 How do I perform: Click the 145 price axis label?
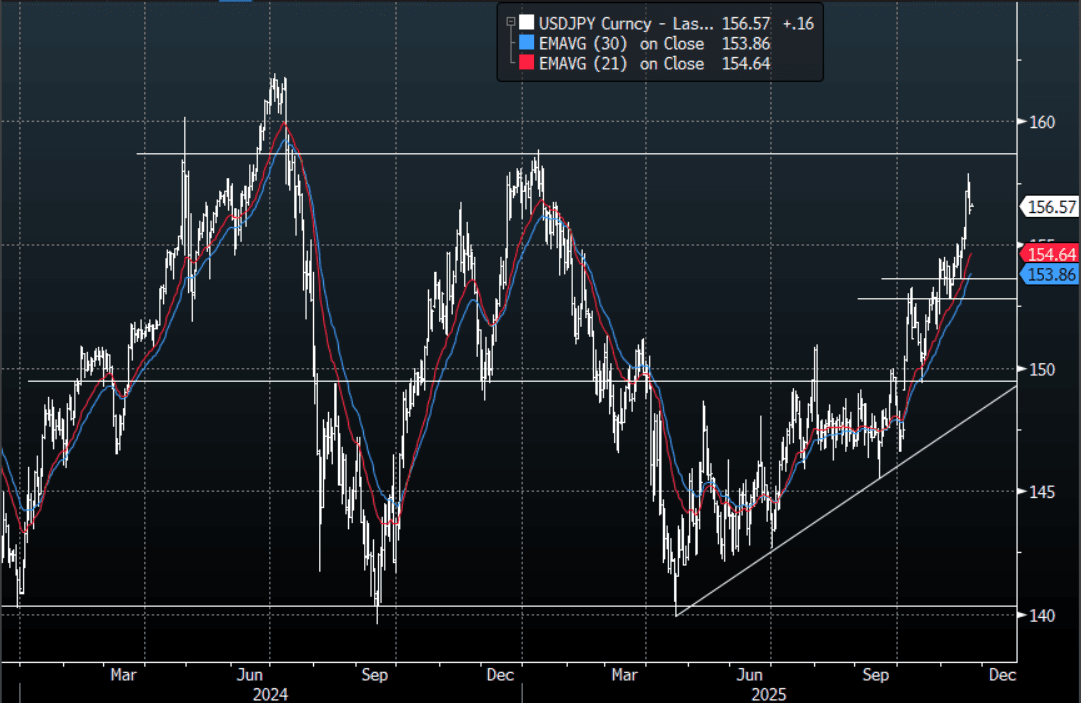(1042, 492)
